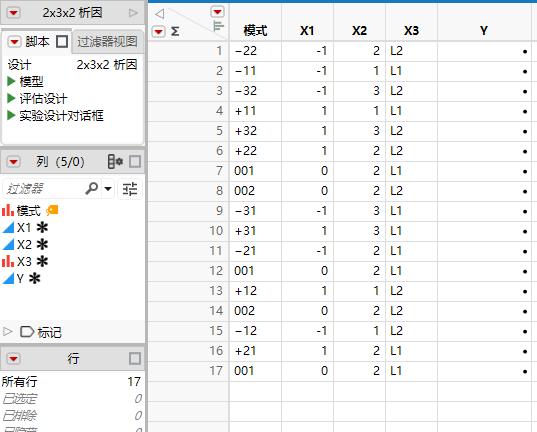Click the asterisk property icon beside X1

pyautogui.click(x=42, y=227)
